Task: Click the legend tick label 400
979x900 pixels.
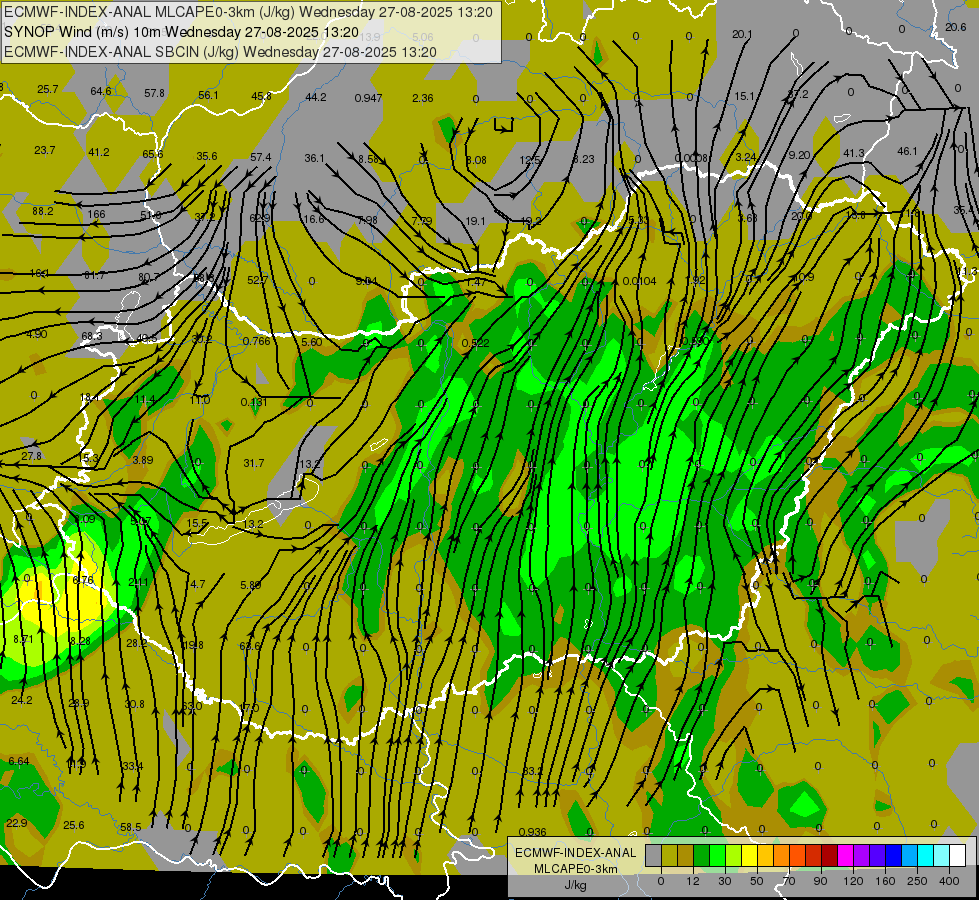Action: pyautogui.click(x=950, y=881)
